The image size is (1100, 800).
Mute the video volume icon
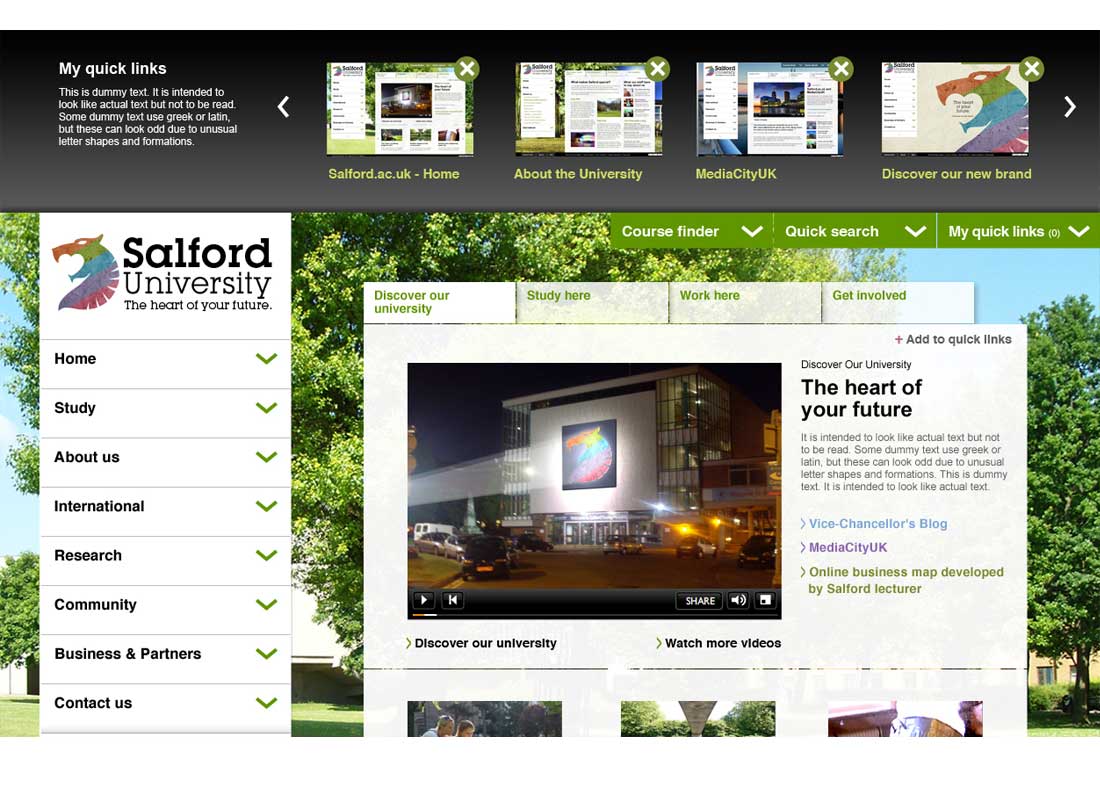738,600
